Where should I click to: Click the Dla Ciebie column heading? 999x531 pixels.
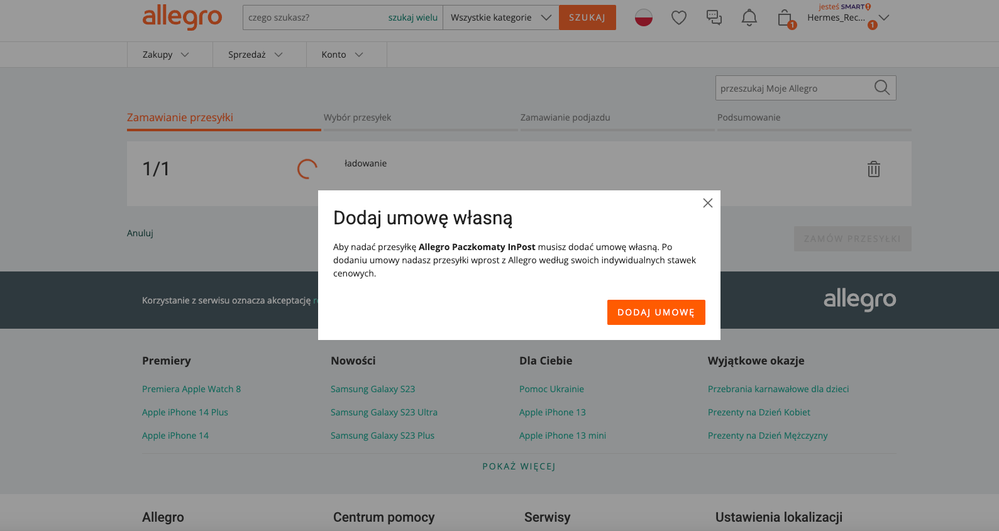pyautogui.click(x=545, y=361)
